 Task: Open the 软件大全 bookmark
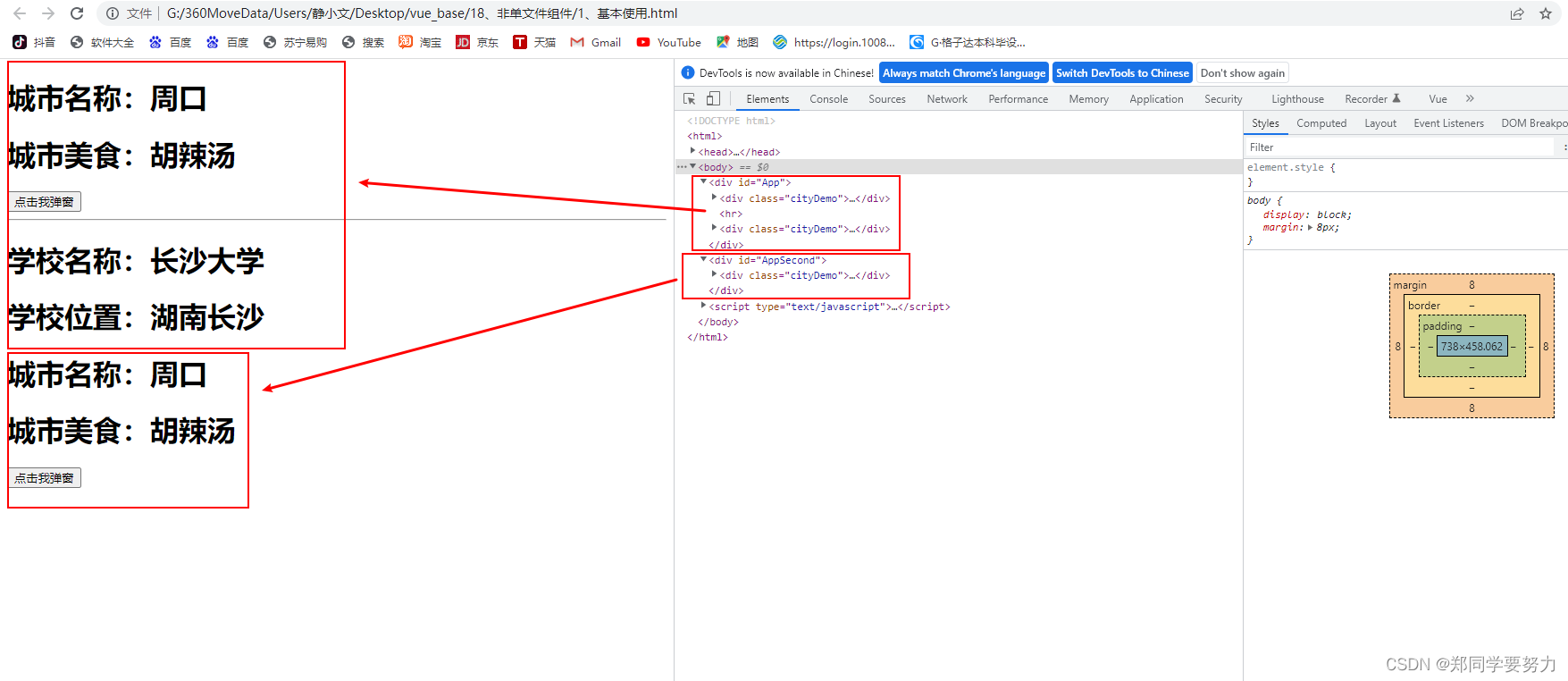coord(102,42)
